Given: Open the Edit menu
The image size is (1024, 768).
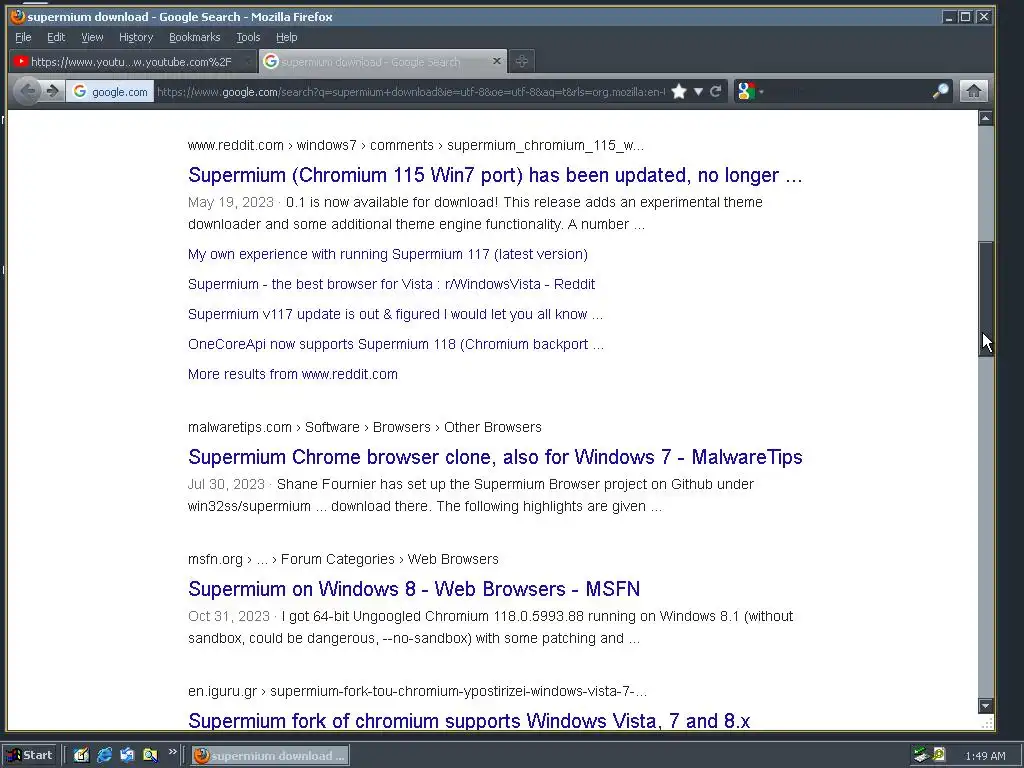Looking at the screenshot, I should tap(56, 37).
